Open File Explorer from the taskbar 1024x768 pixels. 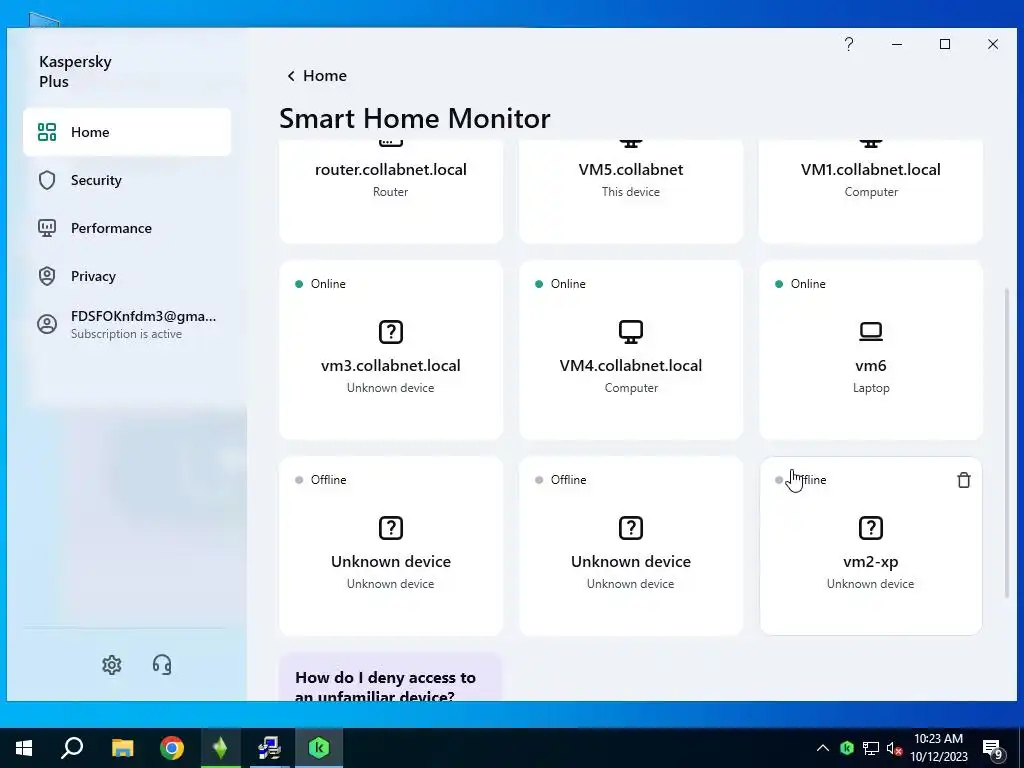122,748
